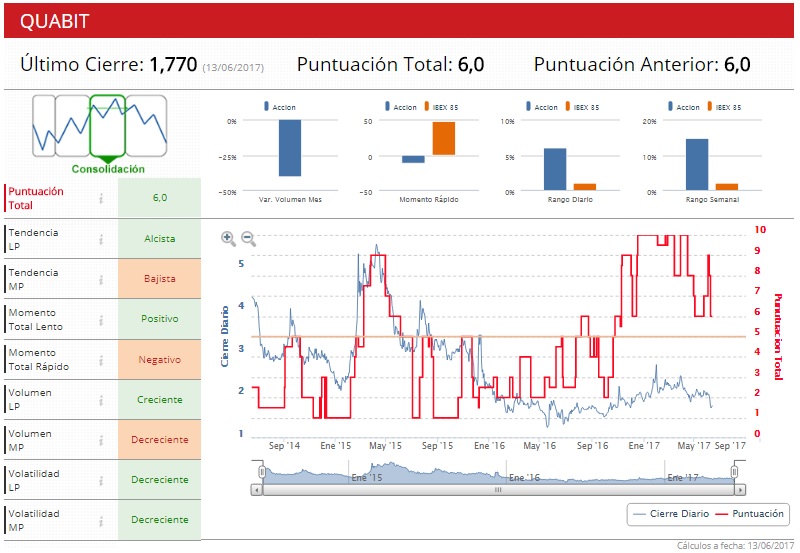Click the Alcista value for Tendencia LP

tap(160, 239)
